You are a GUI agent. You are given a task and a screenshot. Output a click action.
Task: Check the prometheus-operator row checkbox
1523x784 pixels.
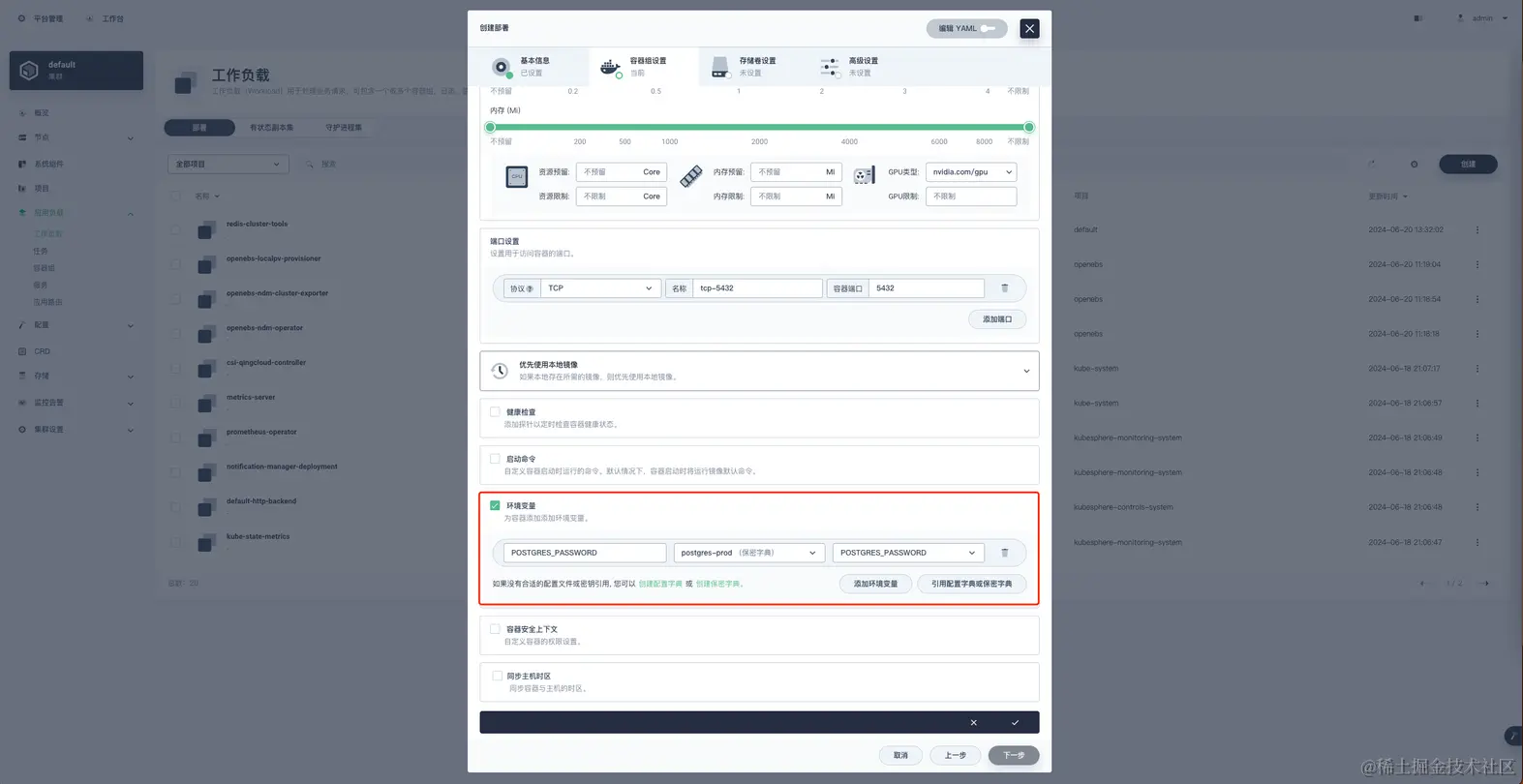(x=175, y=437)
